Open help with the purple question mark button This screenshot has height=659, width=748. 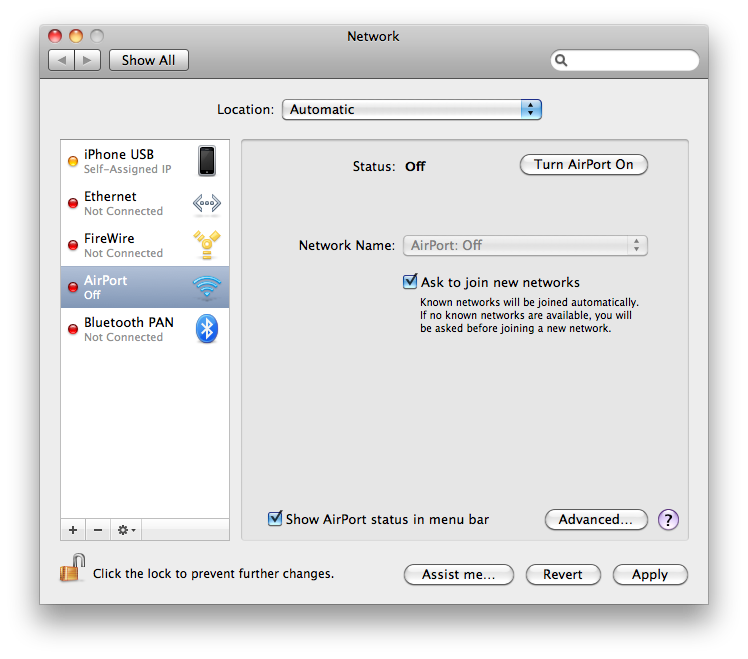[x=668, y=520]
